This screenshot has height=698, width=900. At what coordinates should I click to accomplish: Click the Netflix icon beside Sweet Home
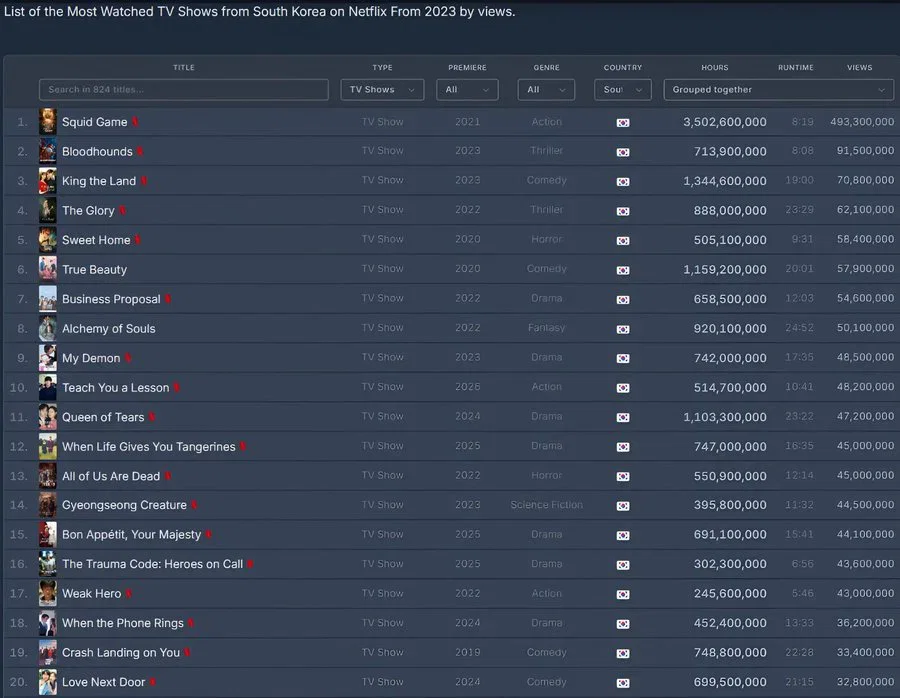[x=138, y=240]
